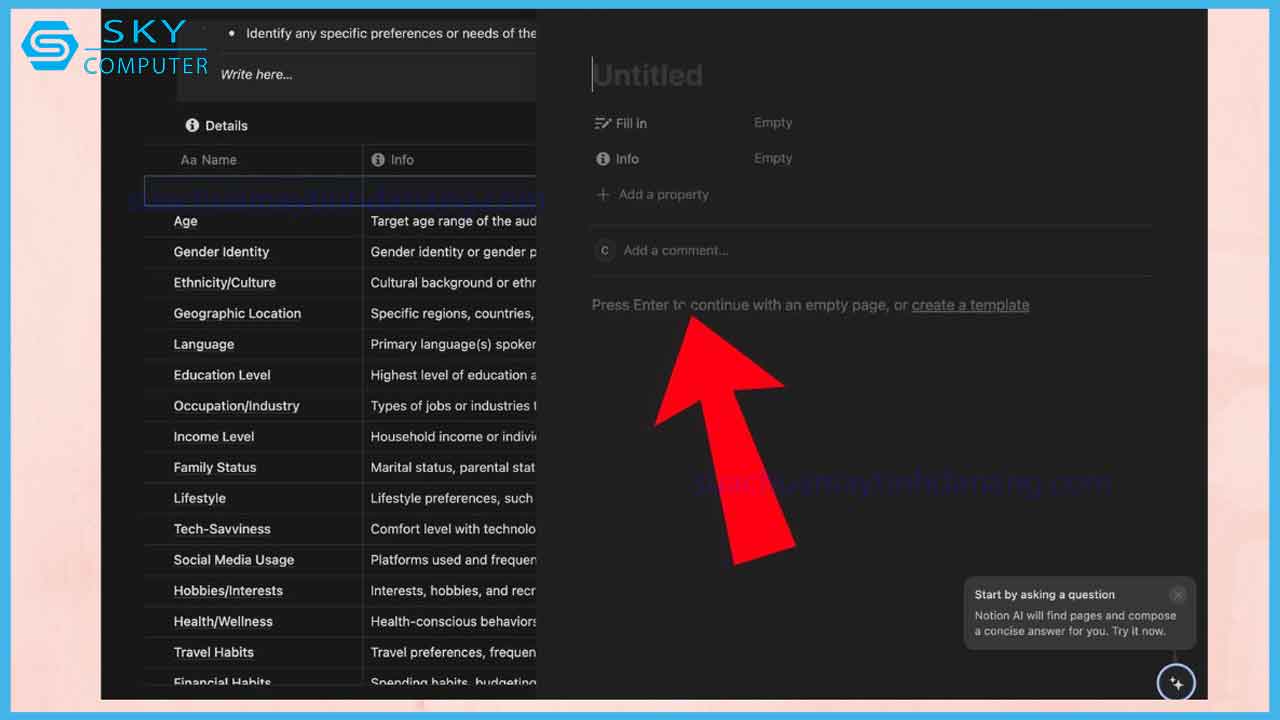Open the Info column header menu
The width and height of the screenshot is (1280, 720).
(402, 160)
